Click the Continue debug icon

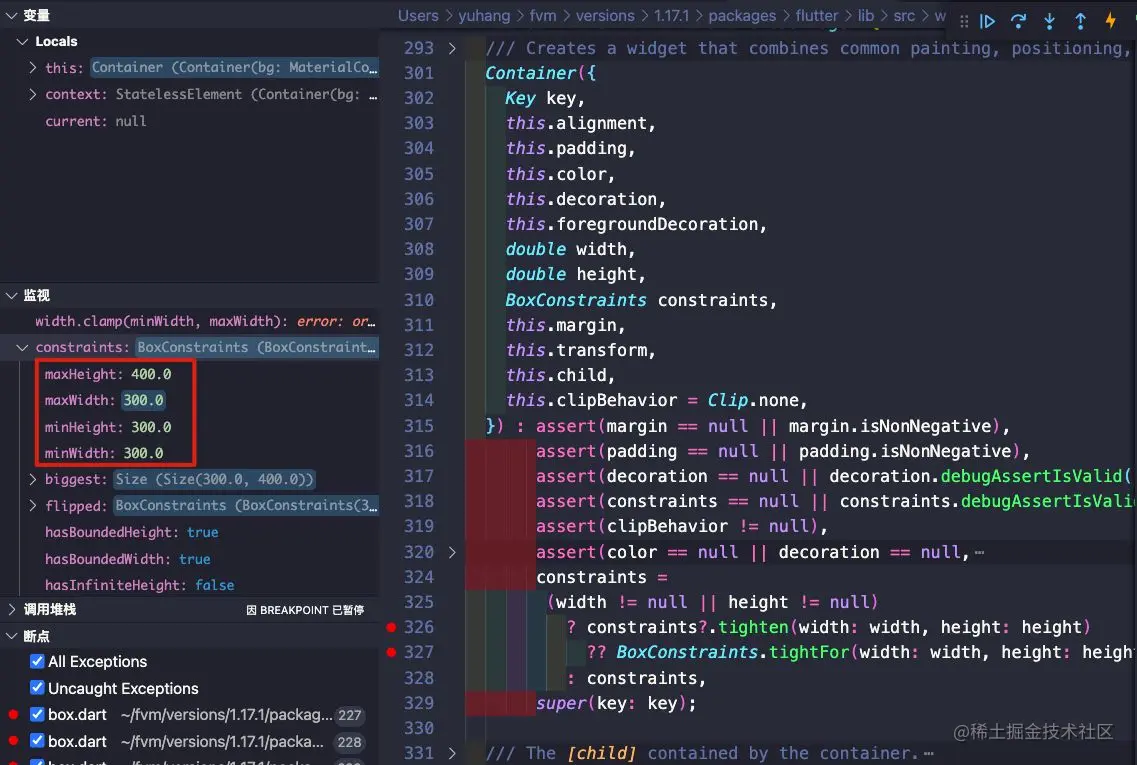click(988, 20)
